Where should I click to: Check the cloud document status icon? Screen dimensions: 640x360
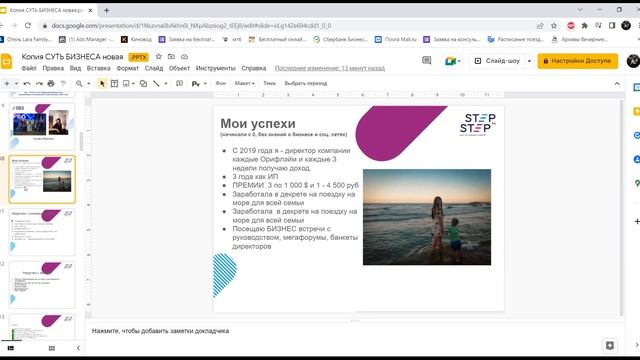point(184,57)
